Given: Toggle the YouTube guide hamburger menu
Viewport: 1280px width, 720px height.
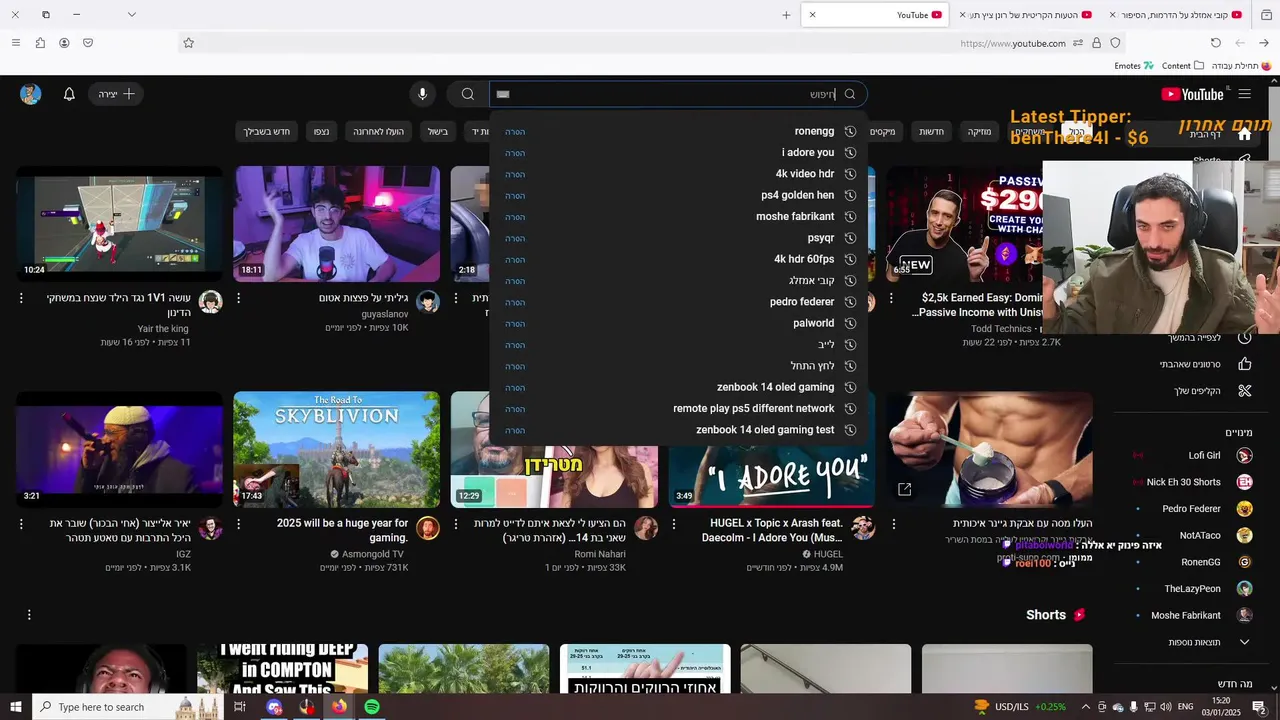Looking at the screenshot, I should [x=1244, y=94].
